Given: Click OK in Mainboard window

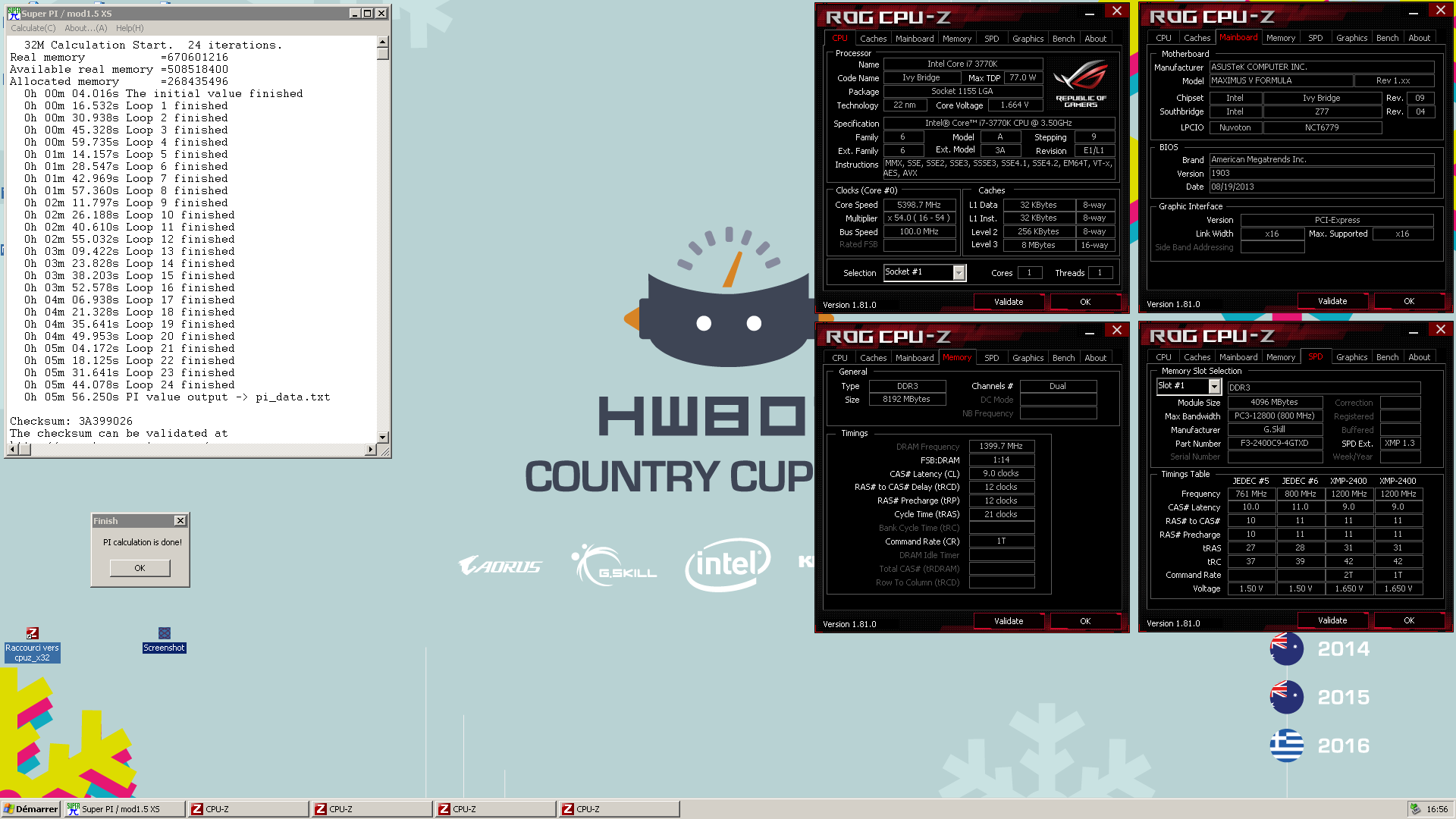Looking at the screenshot, I should click(x=1409, y=301).
